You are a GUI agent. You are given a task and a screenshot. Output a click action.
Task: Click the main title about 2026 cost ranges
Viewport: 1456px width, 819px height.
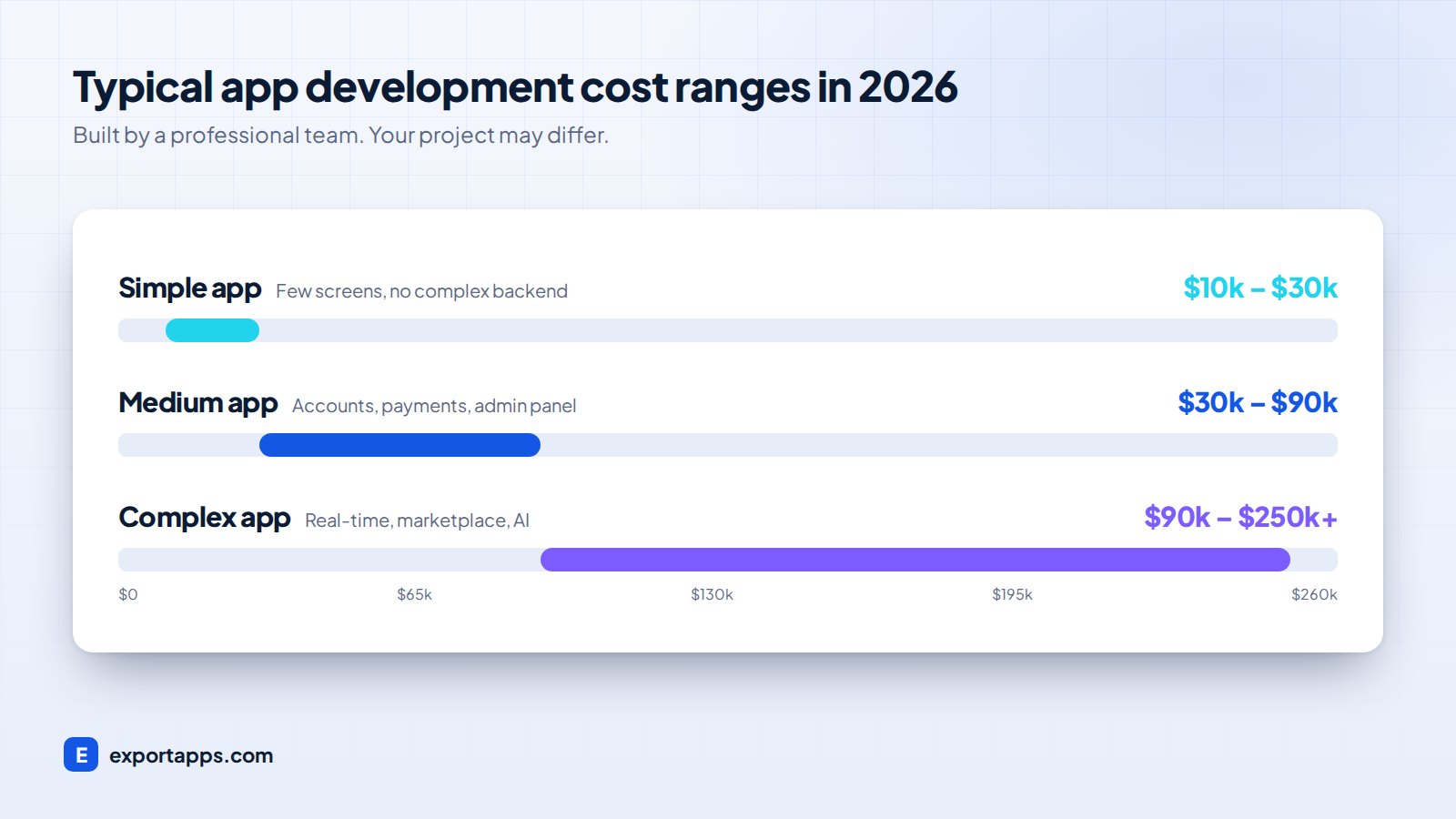pyautogui.click(x=515, y=88)
